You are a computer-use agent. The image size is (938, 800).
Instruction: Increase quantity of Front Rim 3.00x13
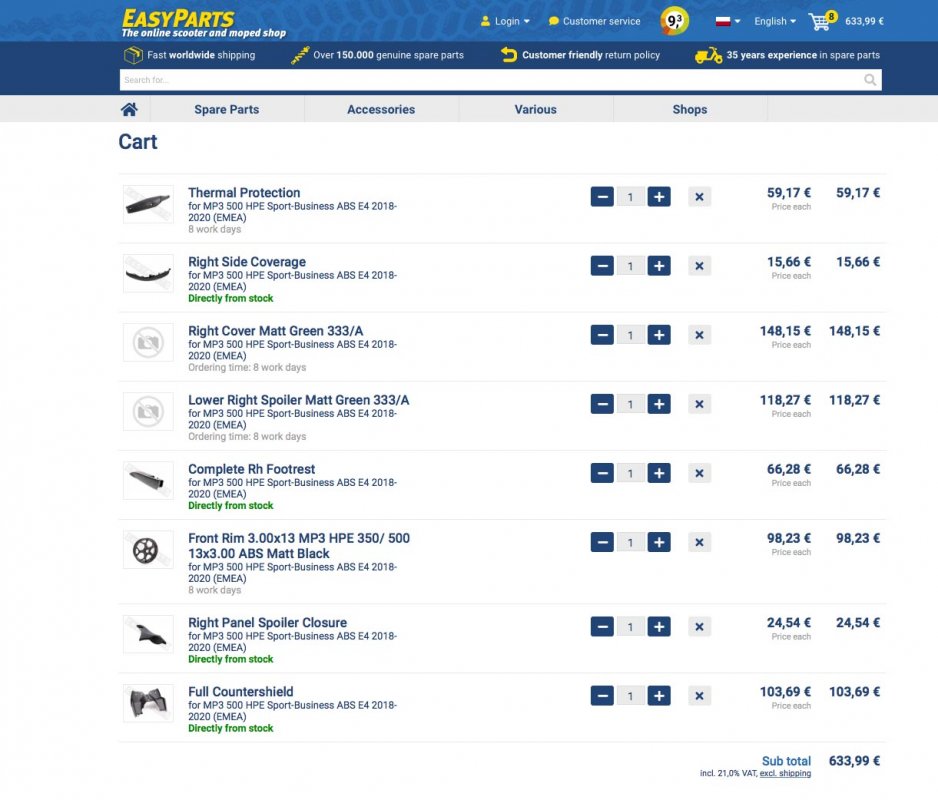click(659, 542)
